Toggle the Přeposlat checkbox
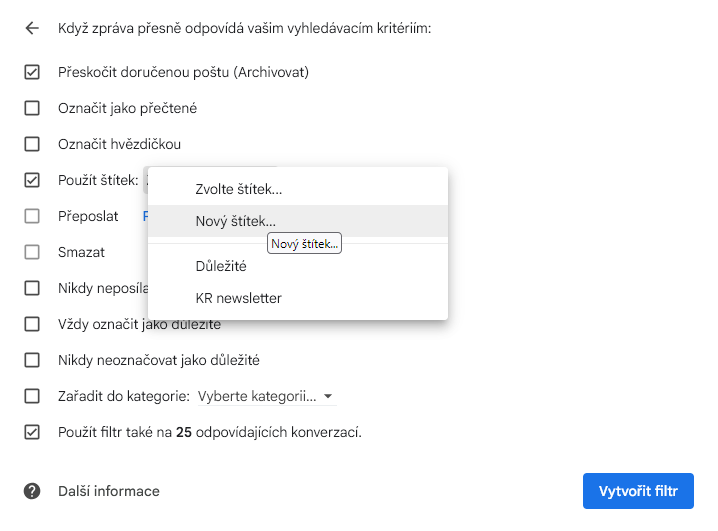 pos(32,216)
